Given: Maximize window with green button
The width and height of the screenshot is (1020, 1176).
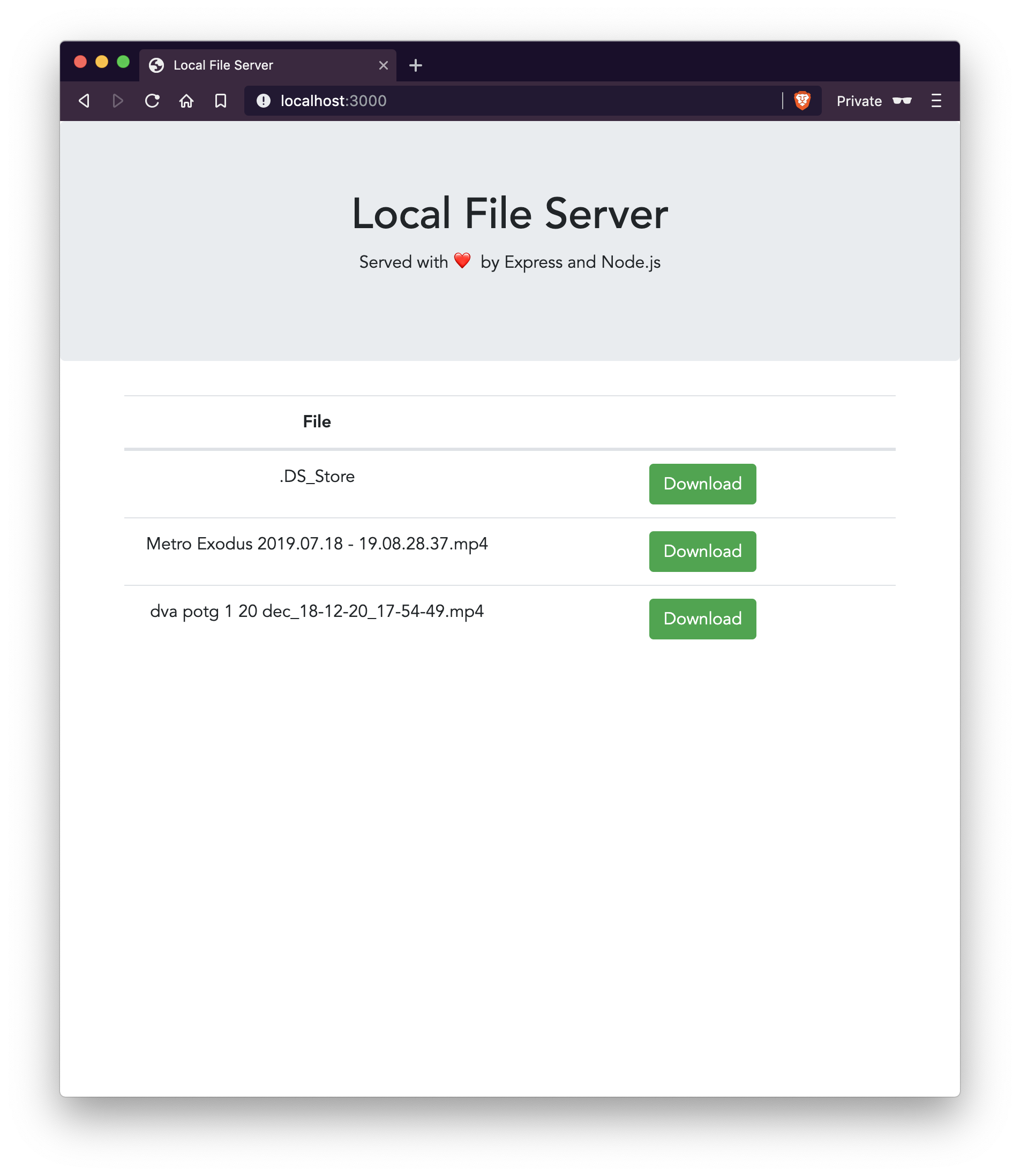Looking at the screenshot, I should pos(123,62).
